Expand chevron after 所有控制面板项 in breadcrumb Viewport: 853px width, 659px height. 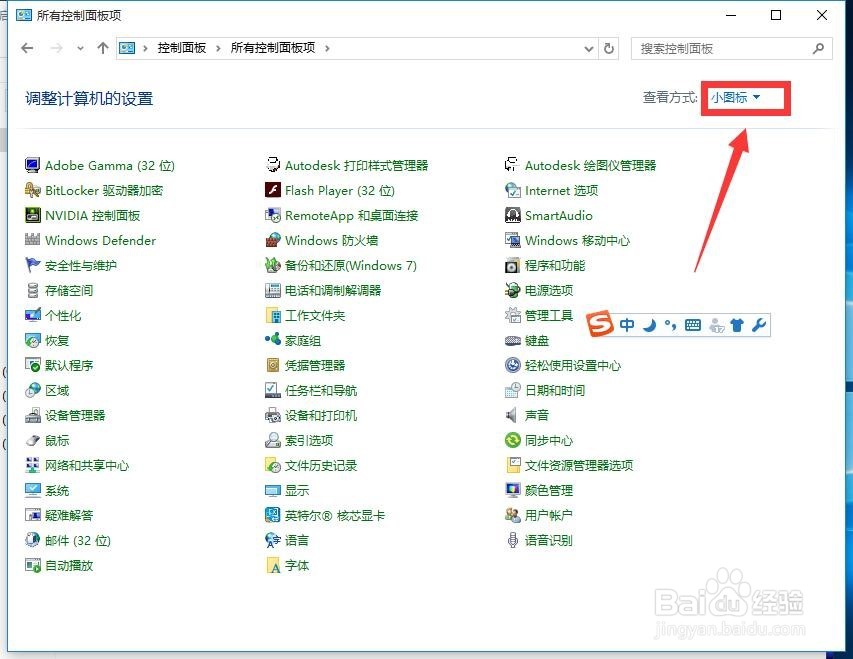pos(327,48)
